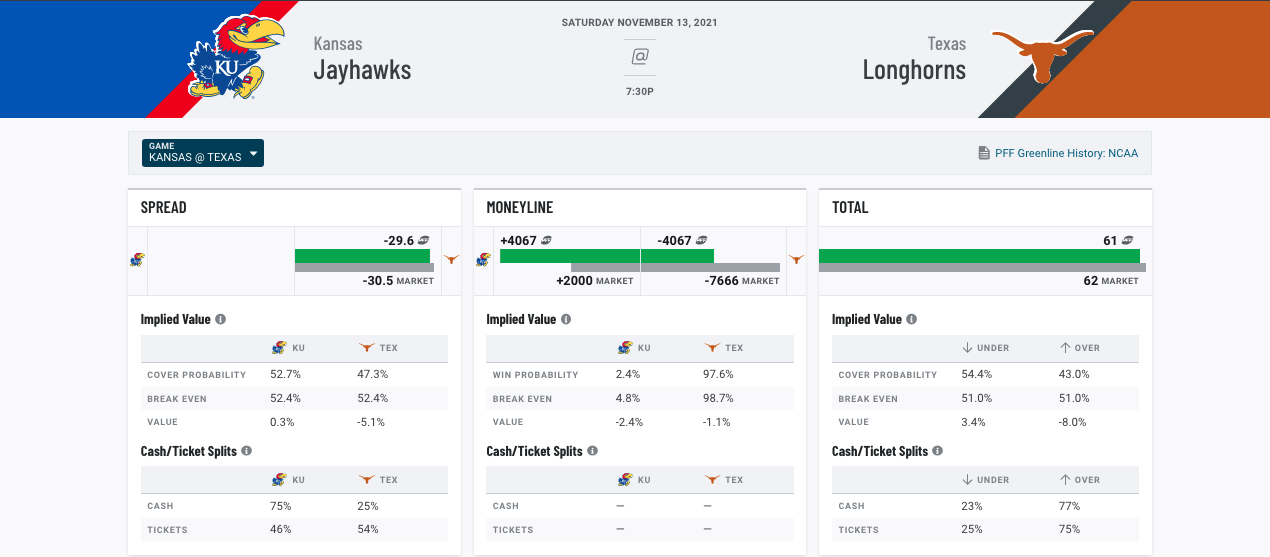Click Total Under tickets split 25%
1270x557 pixels.
(972, 529)
